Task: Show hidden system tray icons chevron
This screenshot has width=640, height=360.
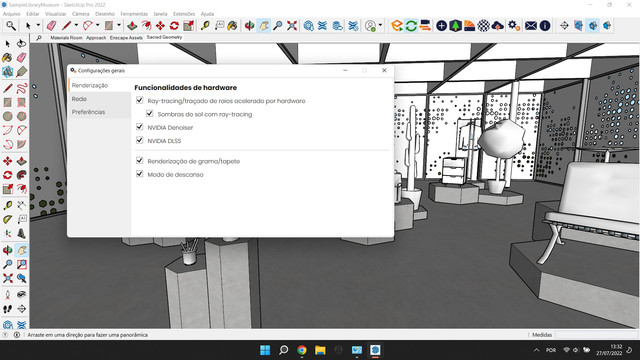Action: [536, 350]
